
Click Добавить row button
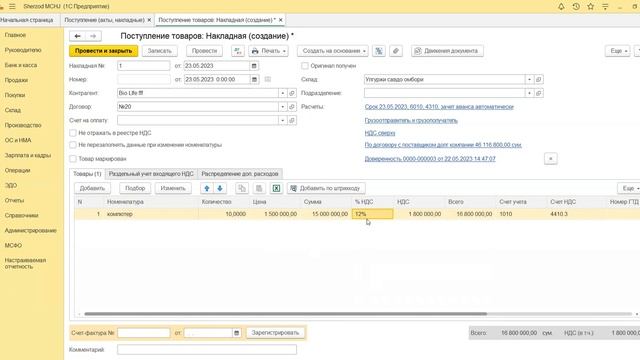tap(92, 188)
